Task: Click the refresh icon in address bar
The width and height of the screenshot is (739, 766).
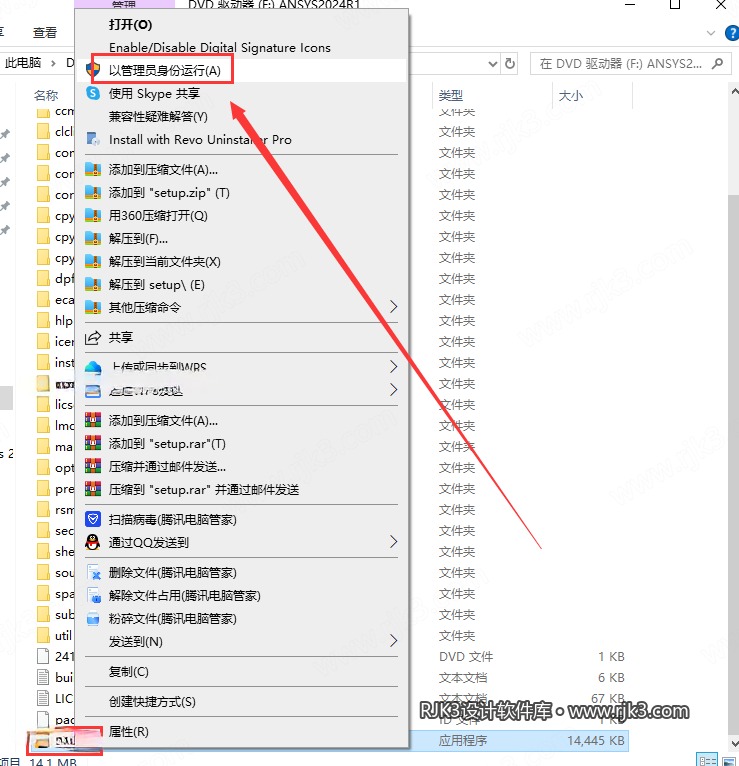Action: pos(510,64)
